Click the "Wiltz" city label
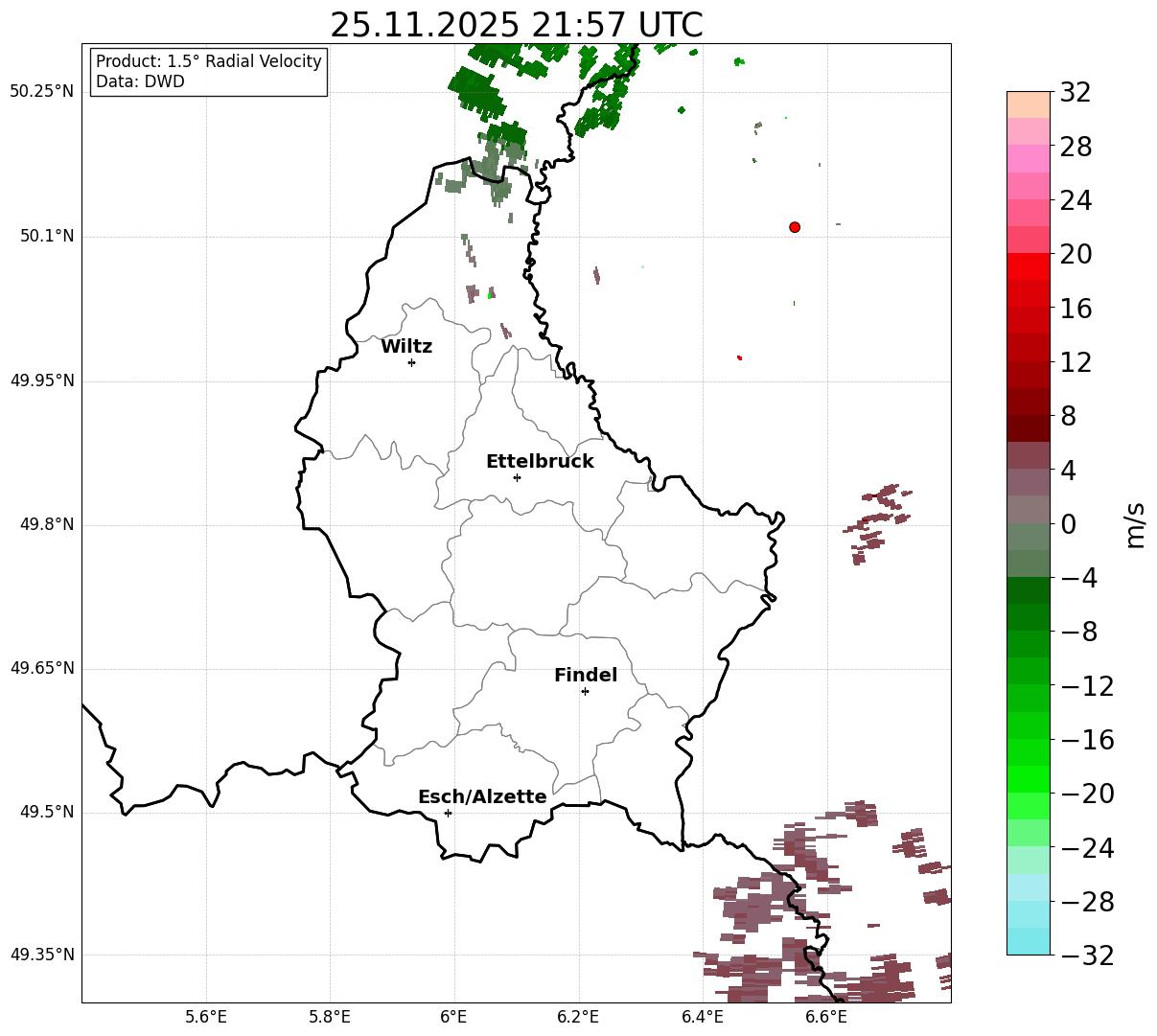 point(406,347)
